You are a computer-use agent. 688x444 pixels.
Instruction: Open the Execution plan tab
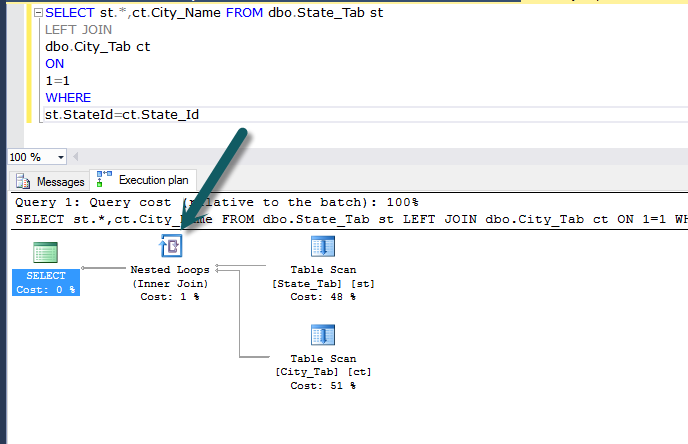(143, 180)
